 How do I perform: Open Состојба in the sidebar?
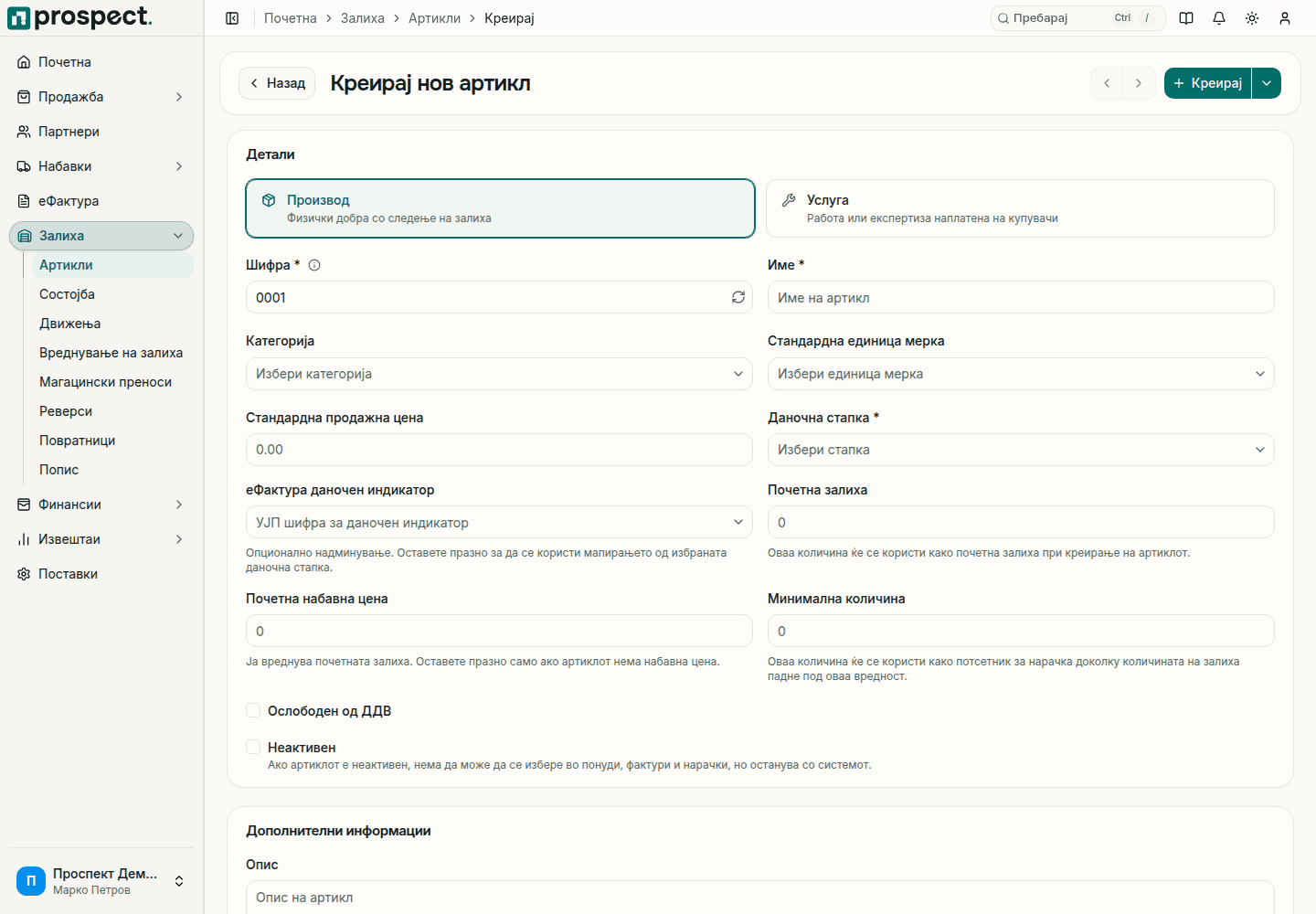pyautogui.click(x=112, y=294)
